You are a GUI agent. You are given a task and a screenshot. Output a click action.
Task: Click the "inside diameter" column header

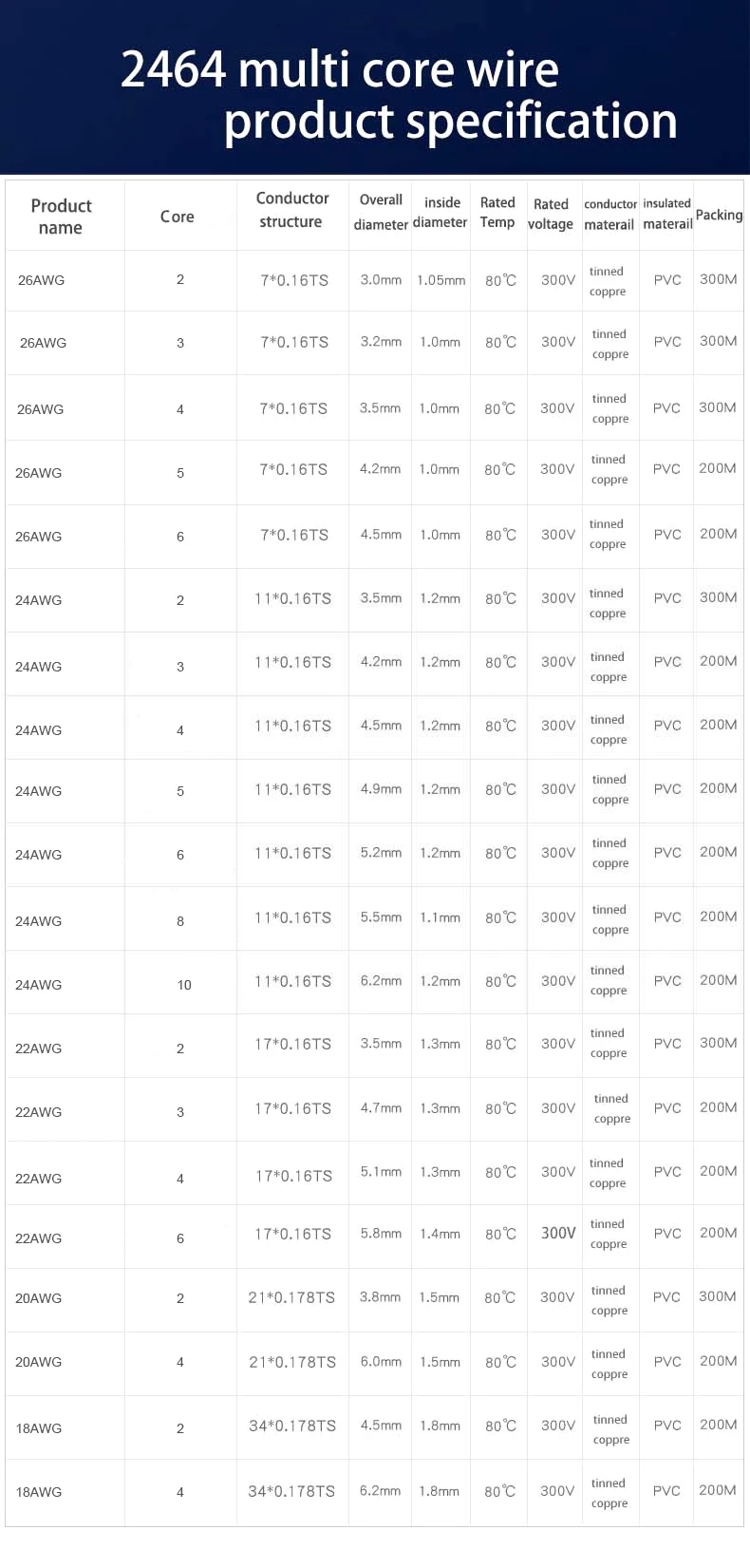click(x=441, y=212)
